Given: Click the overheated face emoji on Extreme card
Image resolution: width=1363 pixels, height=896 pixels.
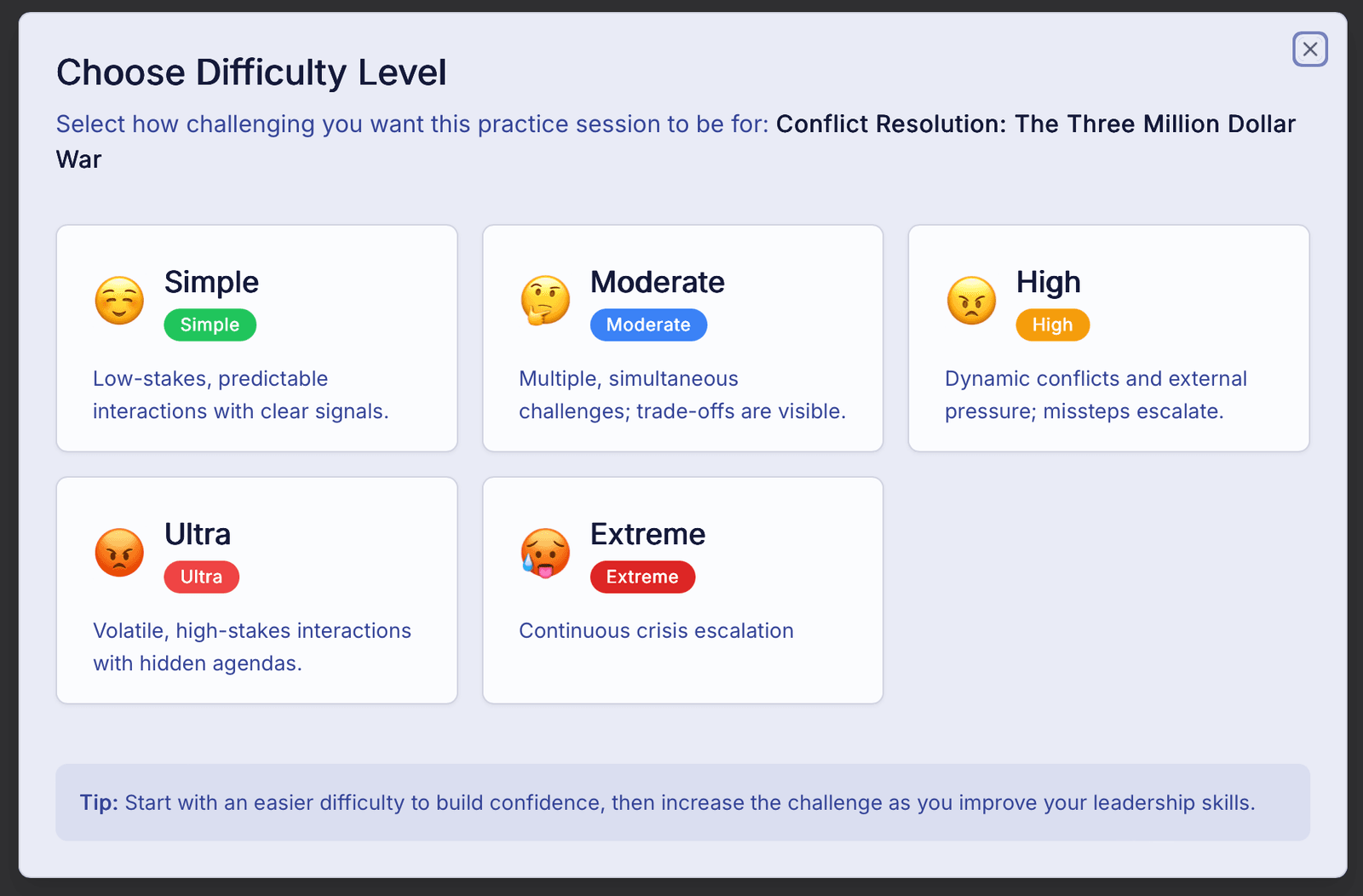Looking at the screenshot, I should (x=545, y=552).
